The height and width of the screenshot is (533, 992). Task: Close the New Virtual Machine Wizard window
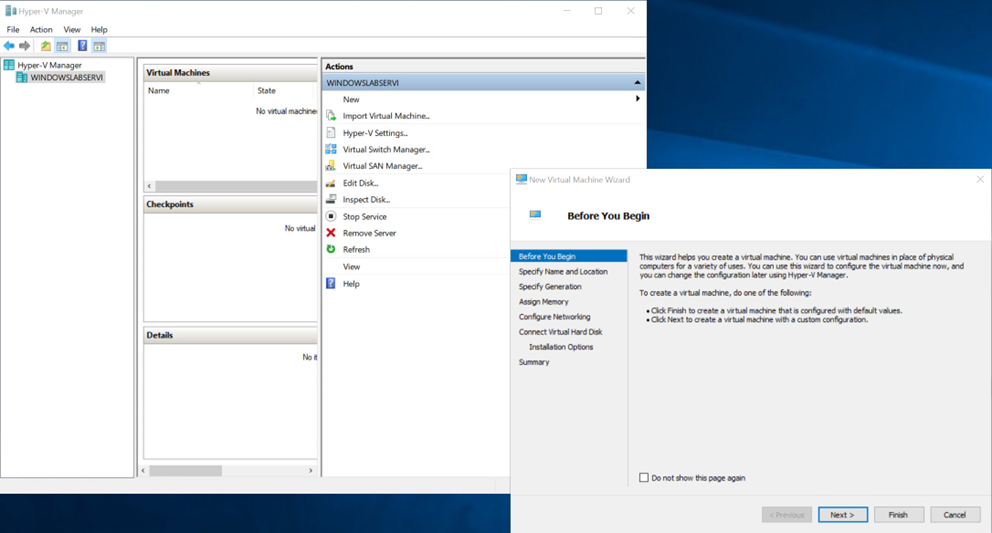980,179
